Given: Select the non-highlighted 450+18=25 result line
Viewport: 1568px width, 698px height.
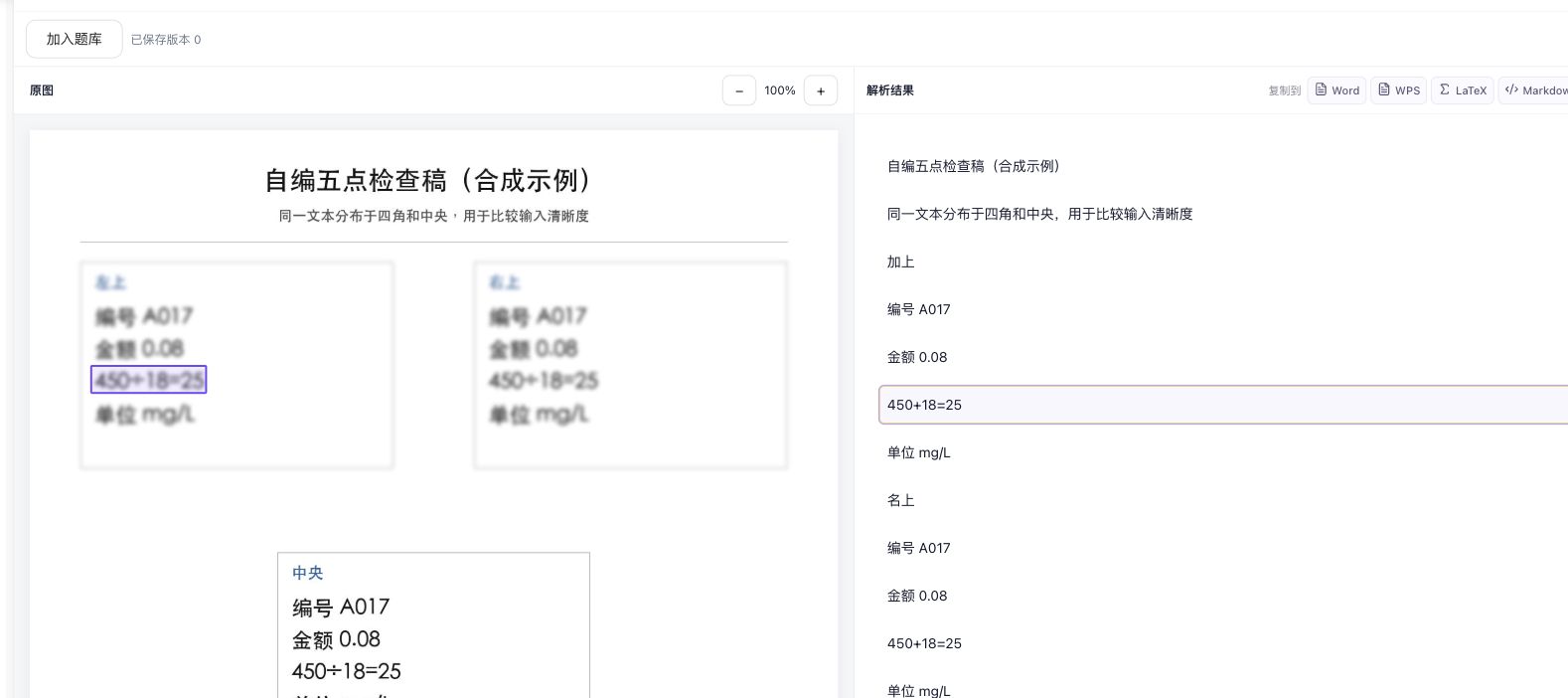Looking at the screenshot, I should pos(924,643).
